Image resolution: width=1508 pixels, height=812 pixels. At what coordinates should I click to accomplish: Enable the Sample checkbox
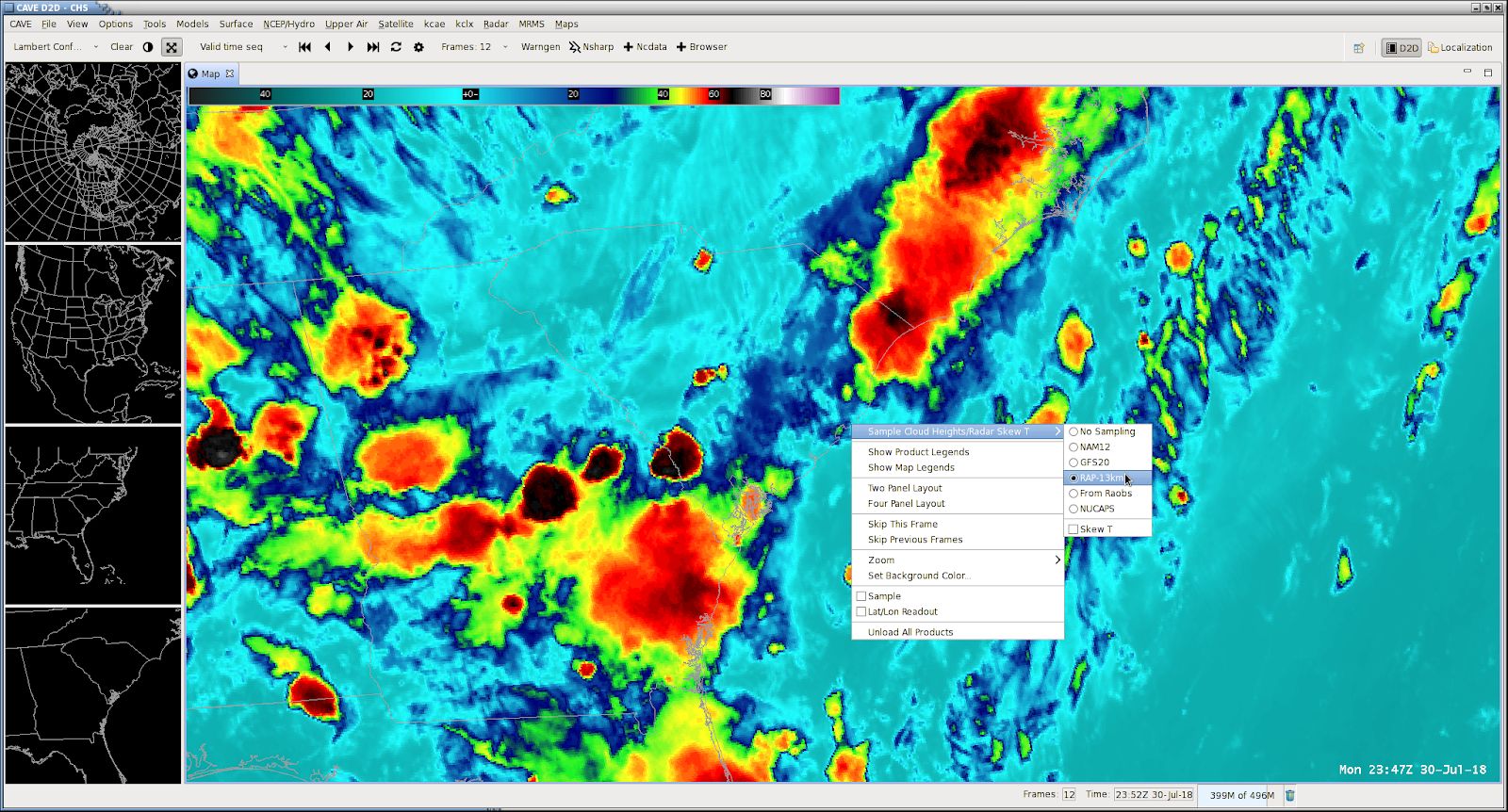click(x=861, y=596)
